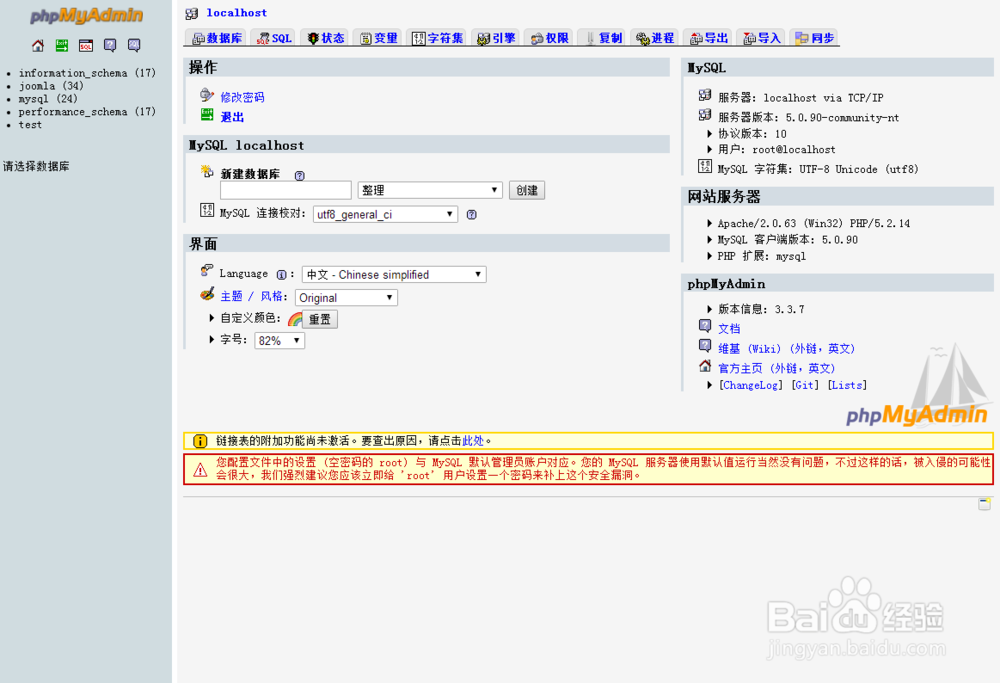
Task: Open the 维基 (Wiki) link
Action: click(786, 348)
